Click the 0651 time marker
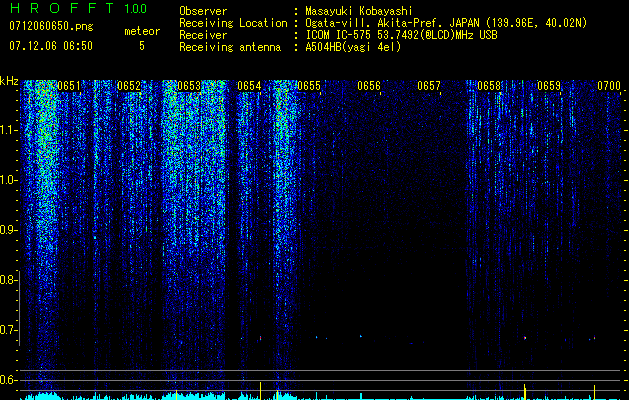 coord(69,86)
